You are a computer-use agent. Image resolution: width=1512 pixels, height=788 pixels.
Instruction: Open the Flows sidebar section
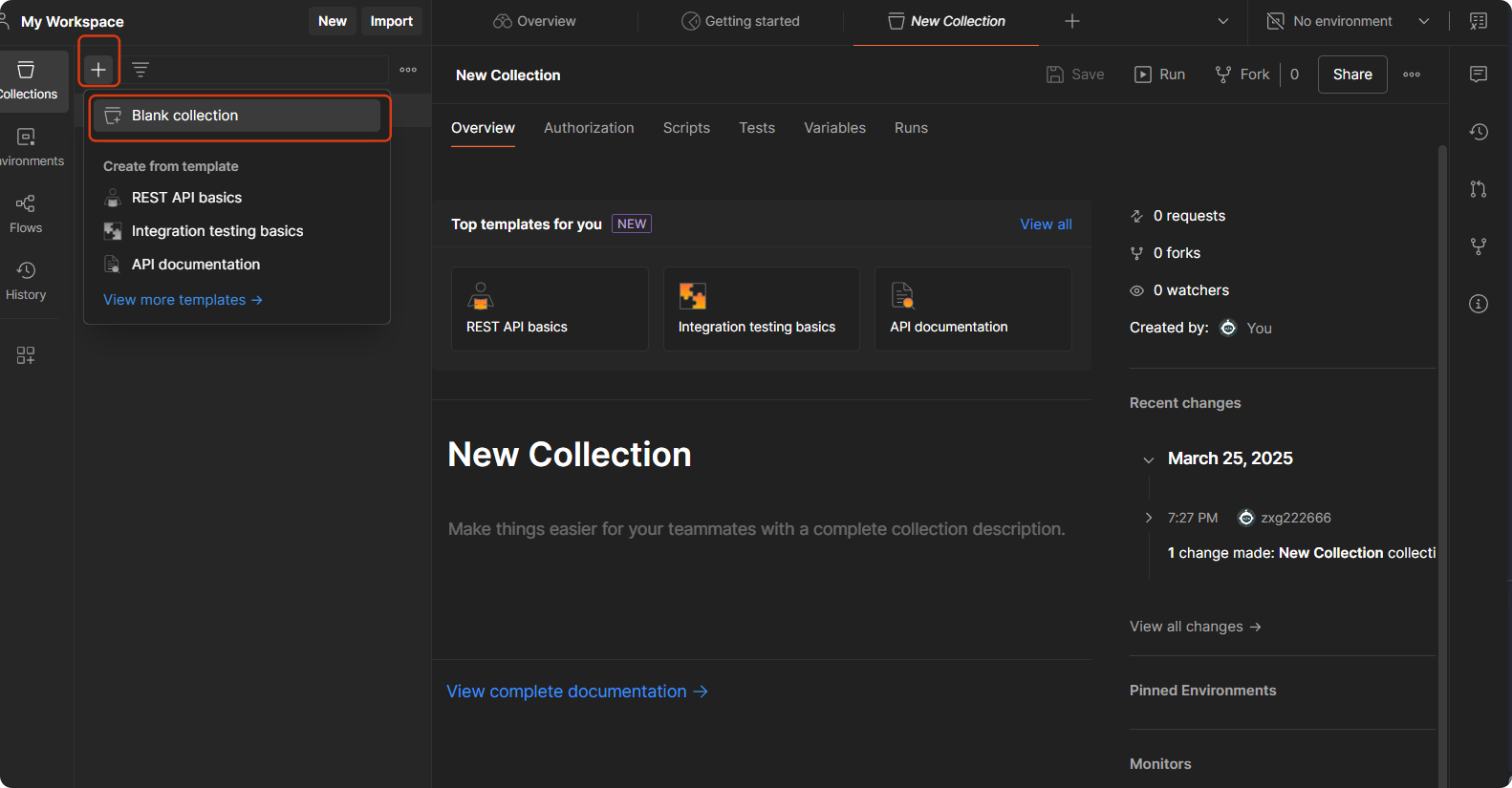tap(26, 213)
